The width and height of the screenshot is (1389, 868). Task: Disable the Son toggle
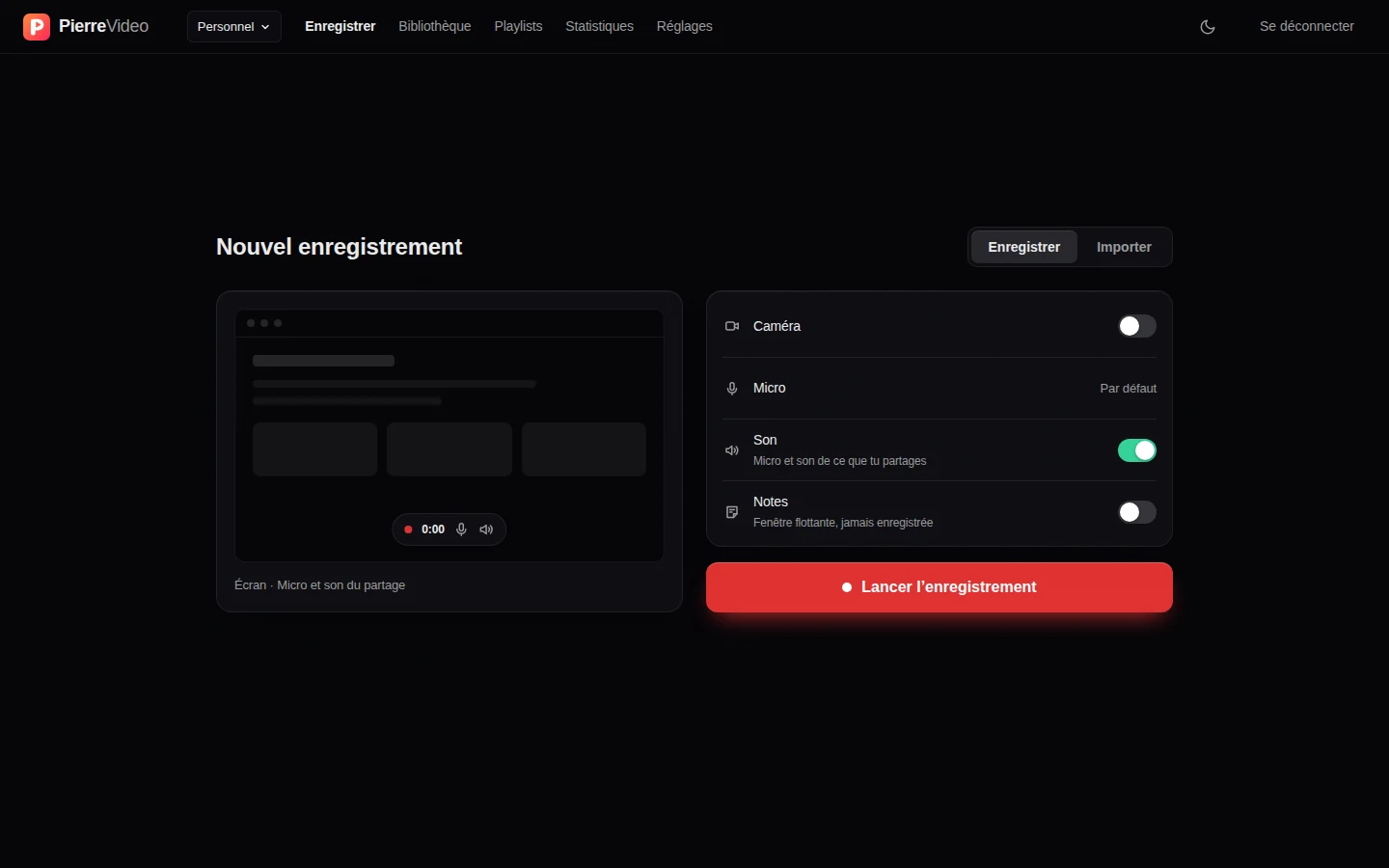pos(1136,450)
